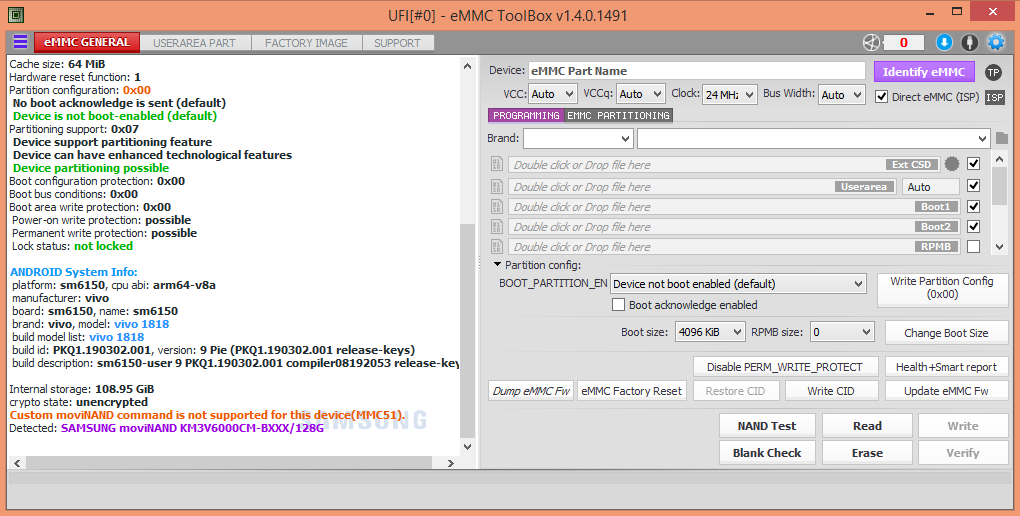Click Write CID button
1020x516 pixels.
[831, 390]
